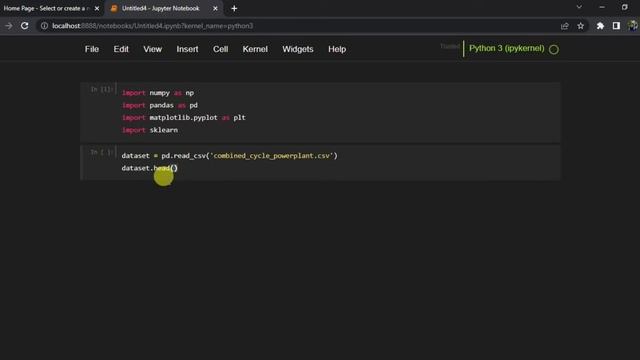The image size is (640, 360).
Task: Click the localhost address bar URL
Action: click(153, 26)
